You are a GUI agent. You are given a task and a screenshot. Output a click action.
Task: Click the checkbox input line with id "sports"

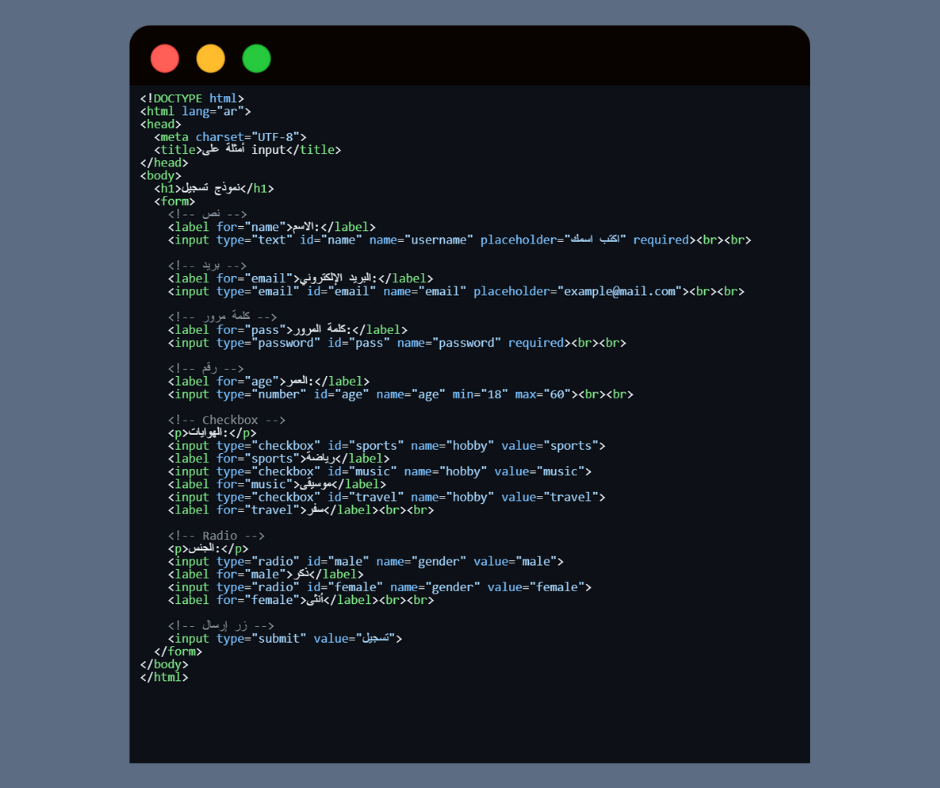[x=386, y=446]
